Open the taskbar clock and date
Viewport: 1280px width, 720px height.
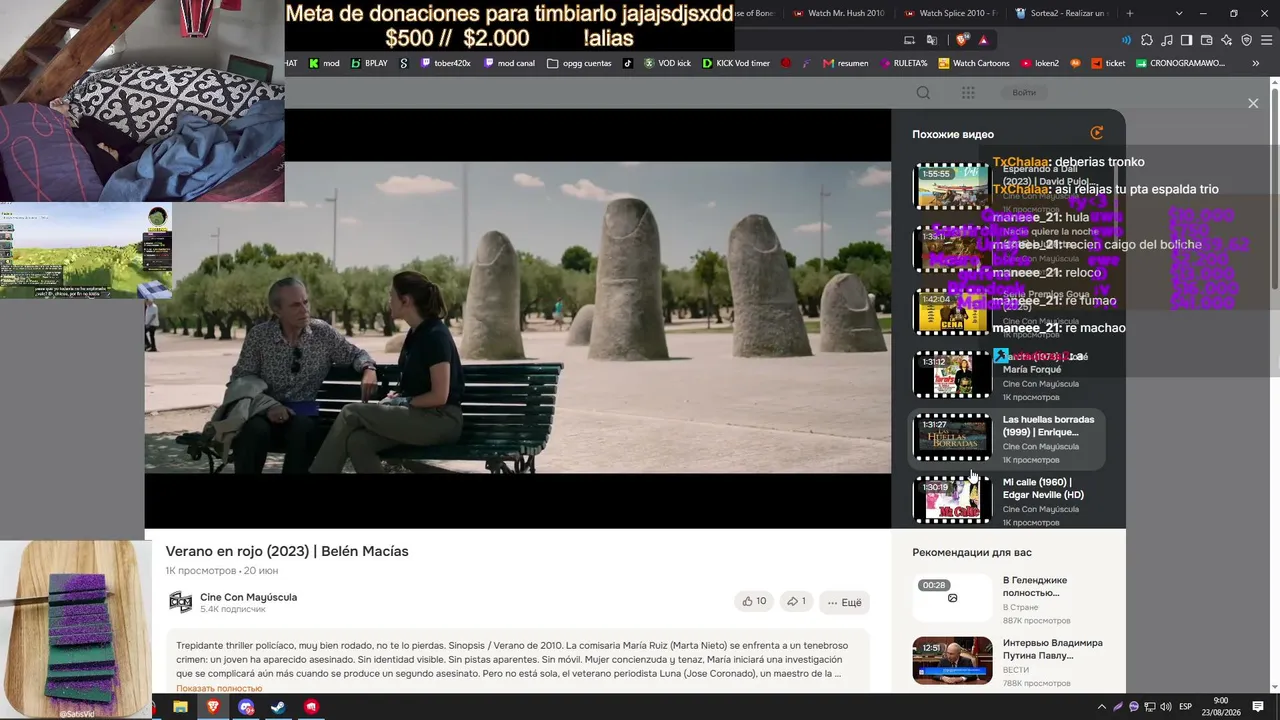coord(1220,707)
